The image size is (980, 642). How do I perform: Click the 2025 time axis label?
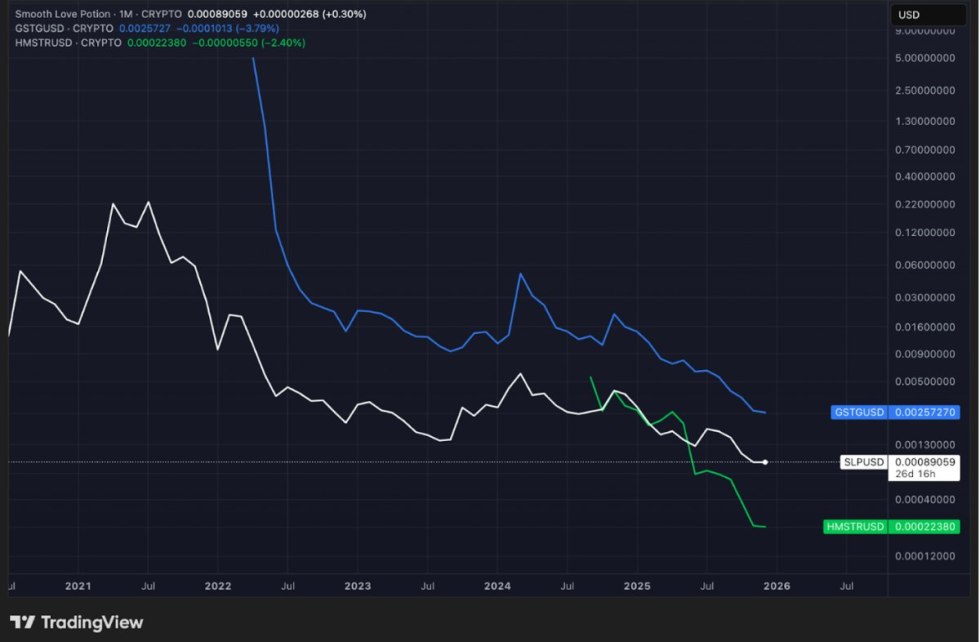(637, 586)
